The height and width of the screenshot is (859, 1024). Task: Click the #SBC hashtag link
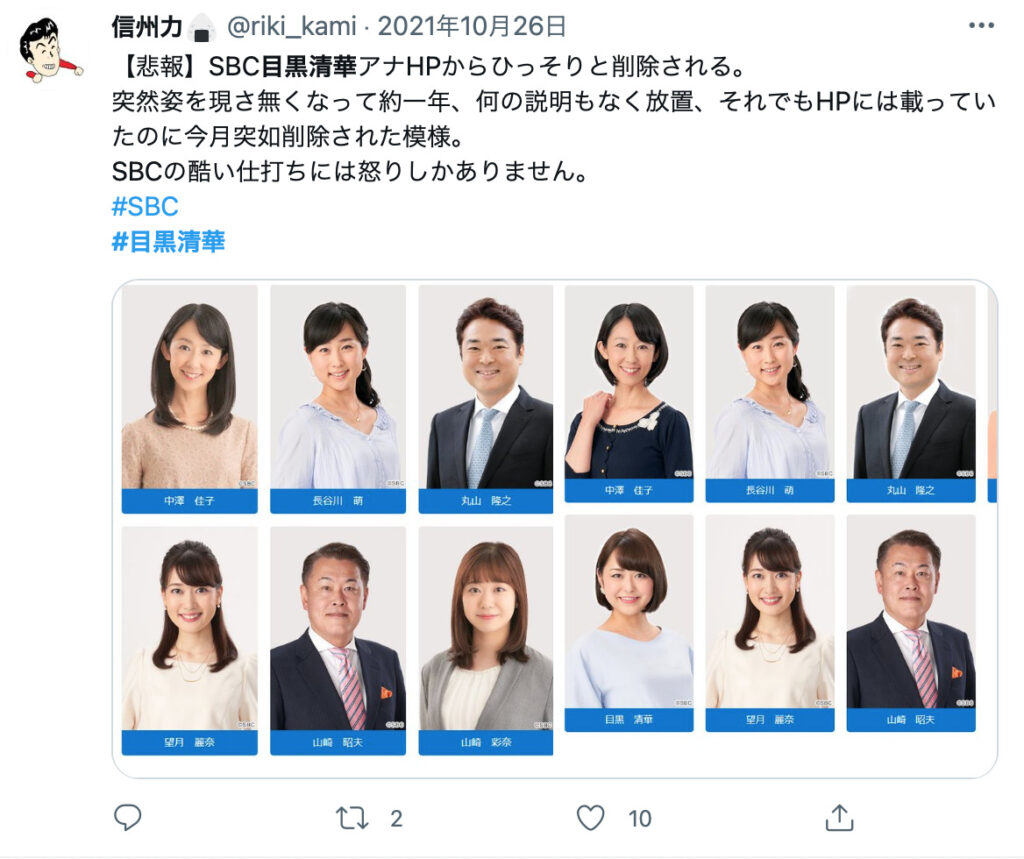(145, 206)
